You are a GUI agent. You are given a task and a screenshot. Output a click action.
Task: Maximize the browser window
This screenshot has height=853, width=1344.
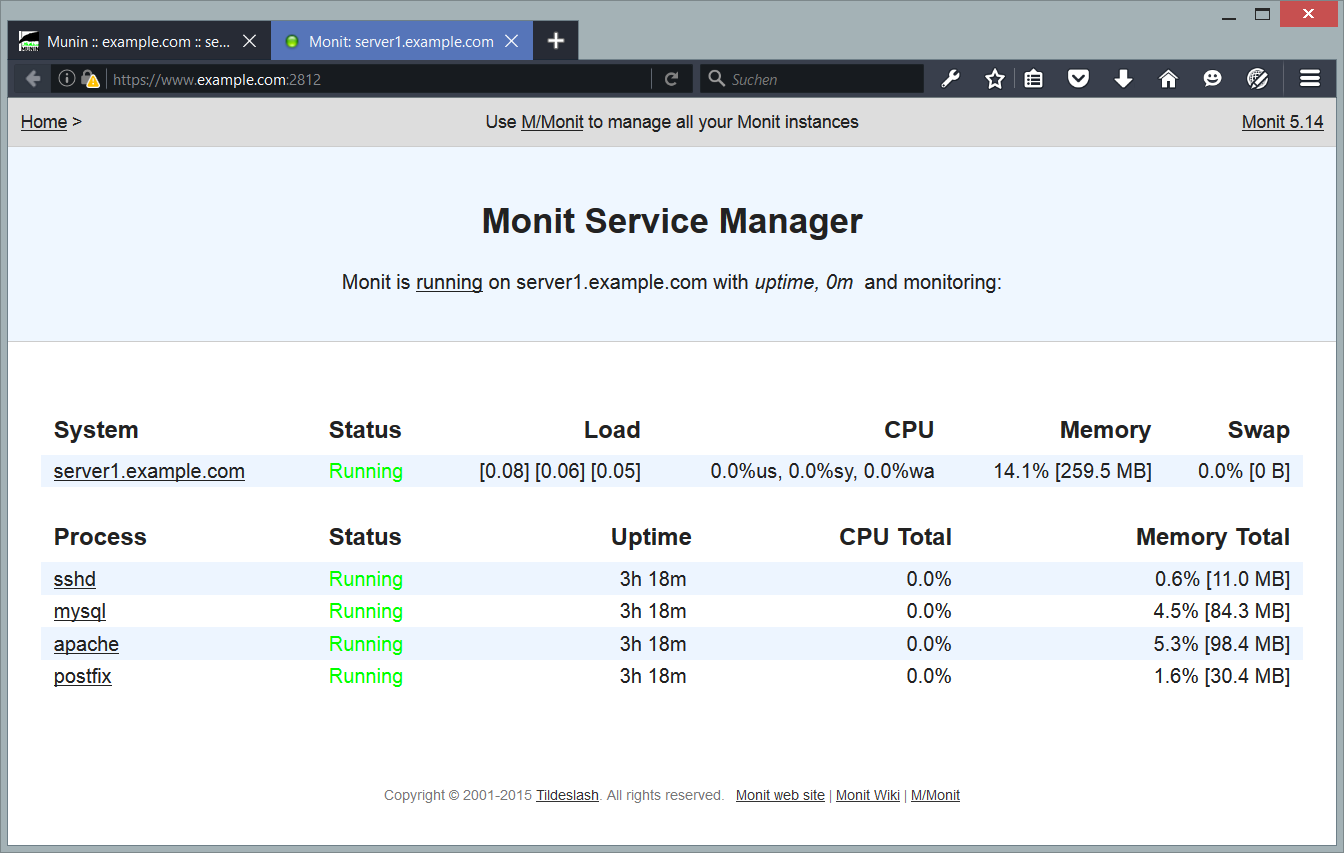(1262, 14)
